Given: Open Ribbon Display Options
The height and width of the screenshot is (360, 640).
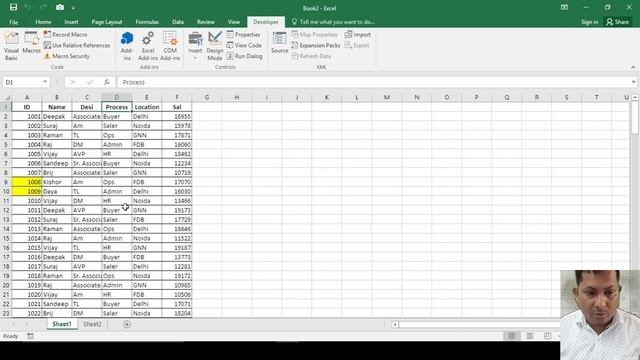Looking at the screenshot, I should pyautogui.click(x=564, y=7).
